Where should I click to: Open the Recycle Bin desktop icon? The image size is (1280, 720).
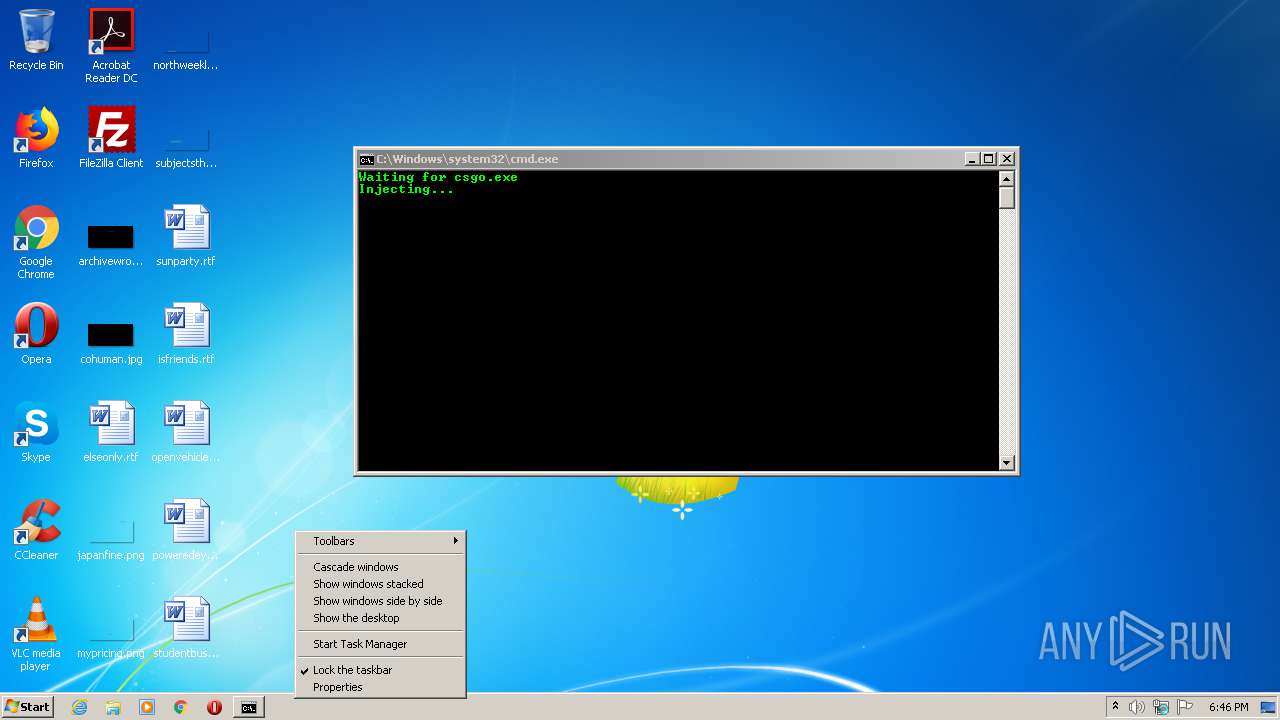[36, 41]
